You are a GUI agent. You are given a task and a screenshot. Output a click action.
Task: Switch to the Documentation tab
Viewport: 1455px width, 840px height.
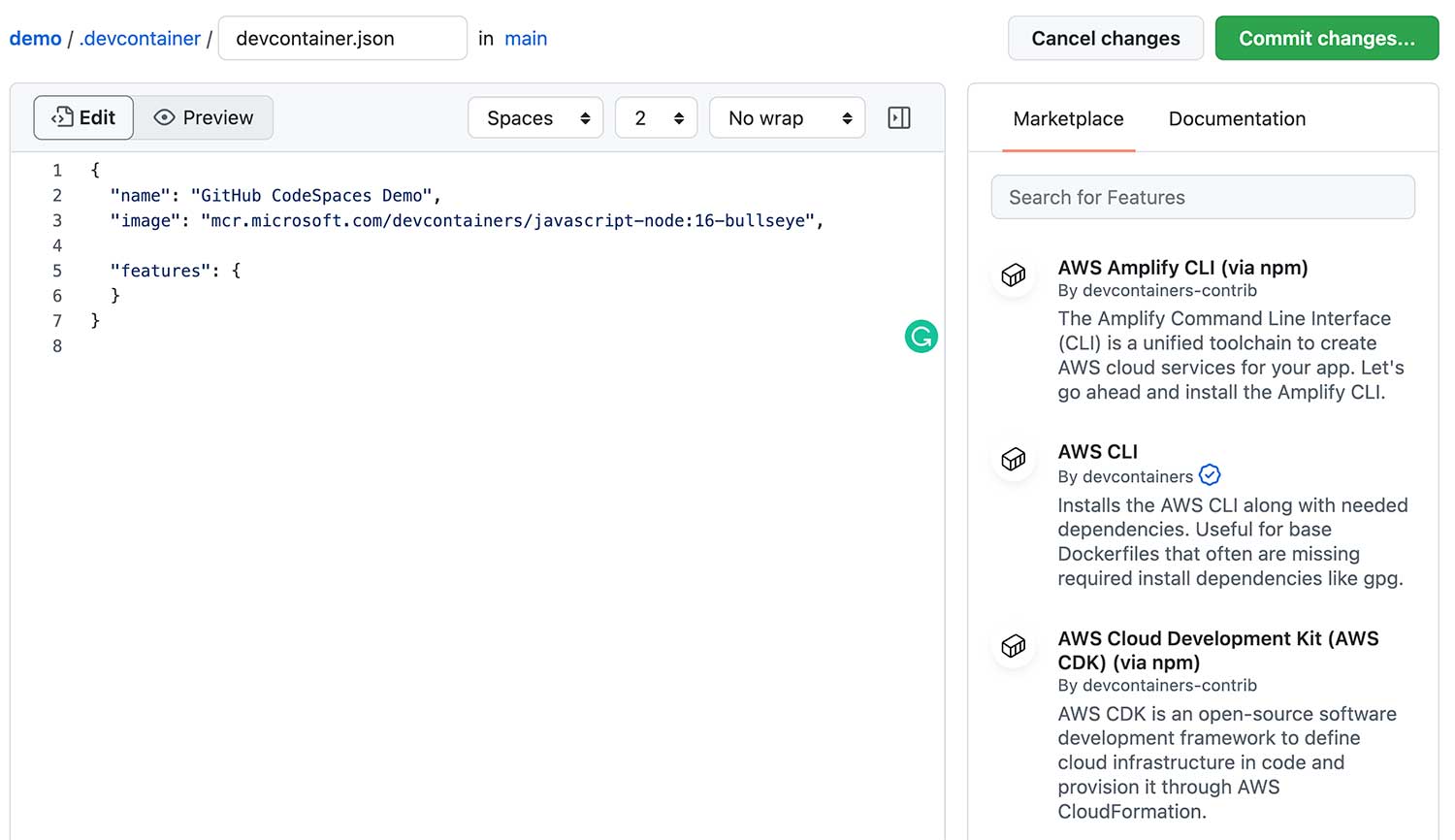tap(1237, 119)
